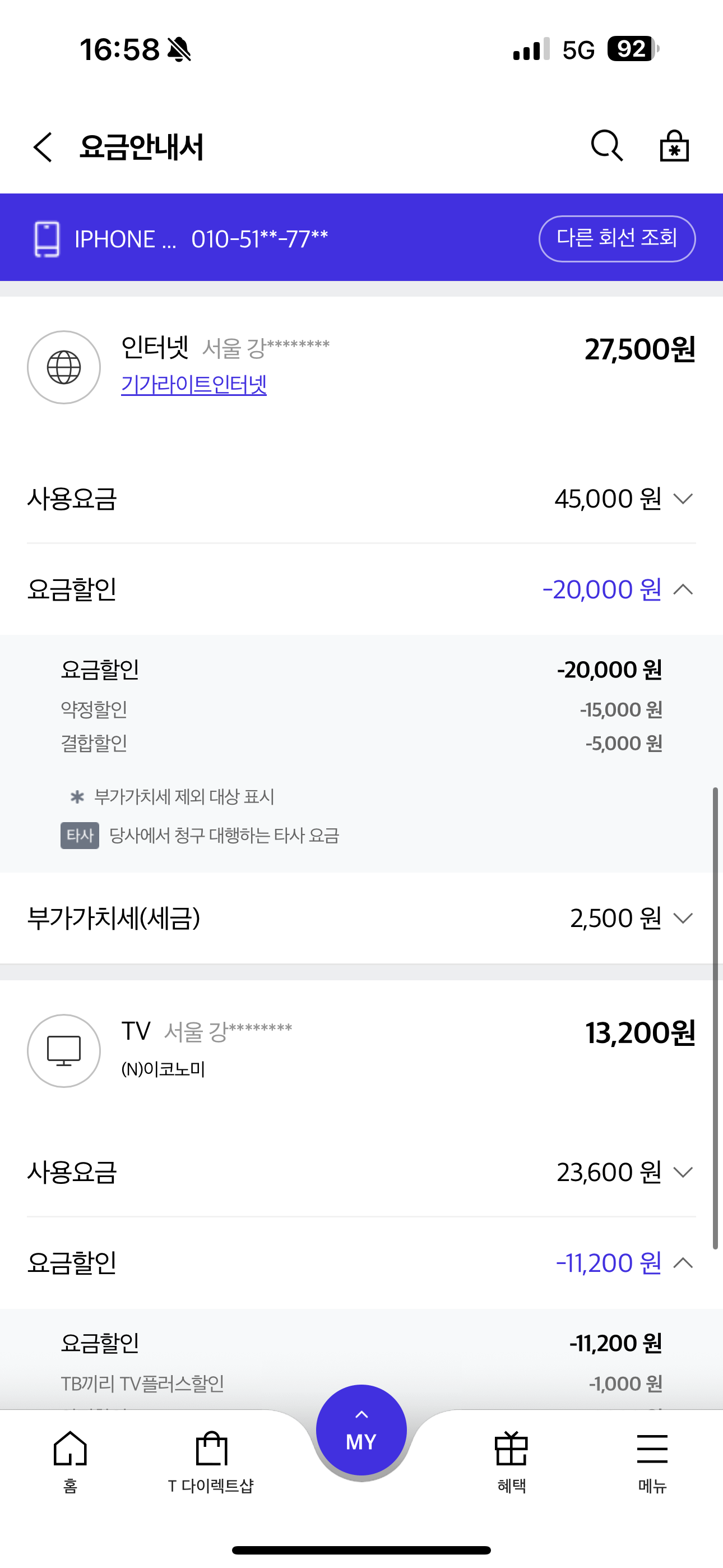Viewport: 723px width, 1568px height.
Task: Expand 부가가치세(세금) 2,500 원 row
Action: [x=683, y=918]
